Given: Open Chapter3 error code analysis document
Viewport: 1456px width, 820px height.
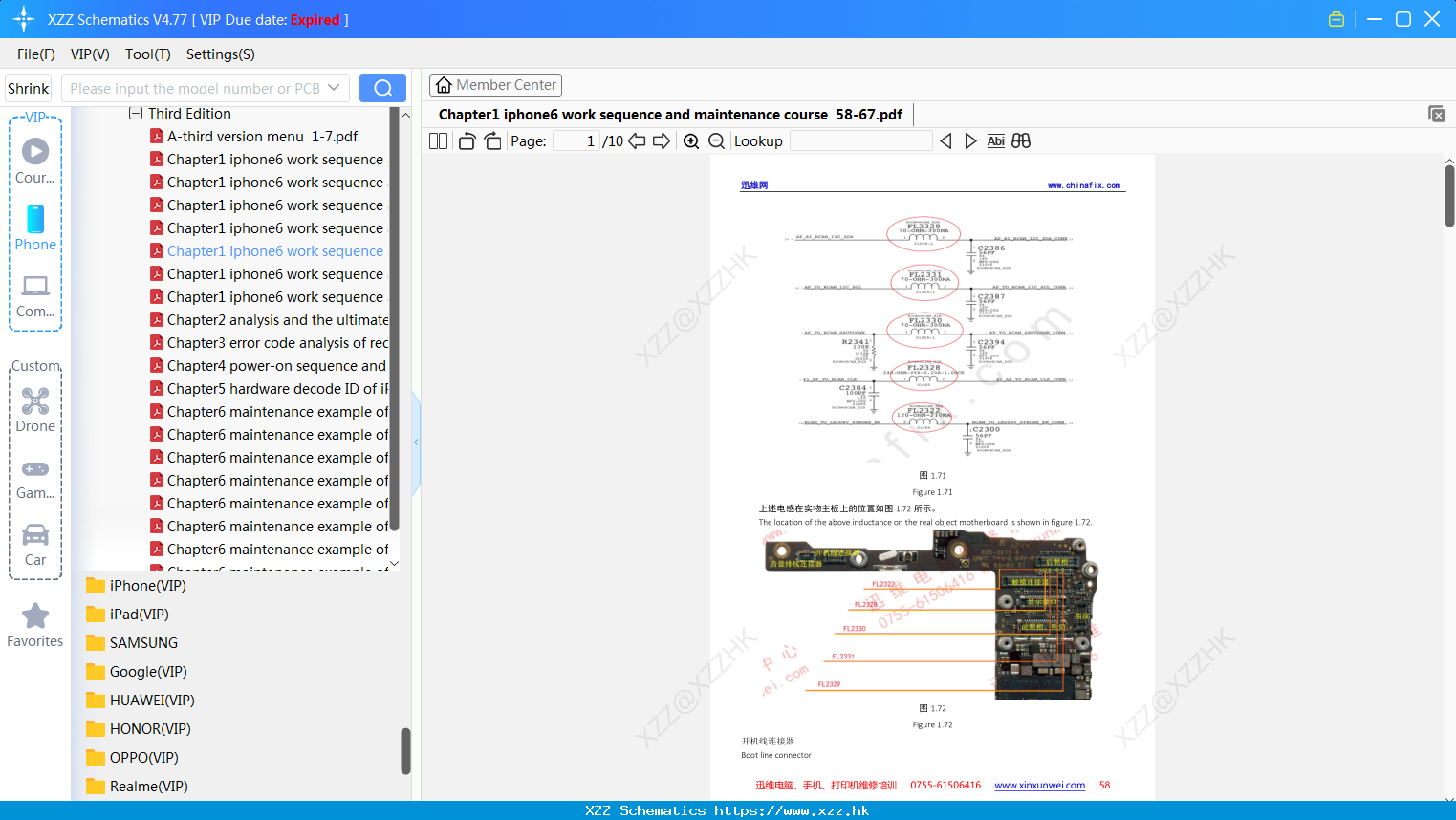Looking at the screenshot, I should coord(270,343).
